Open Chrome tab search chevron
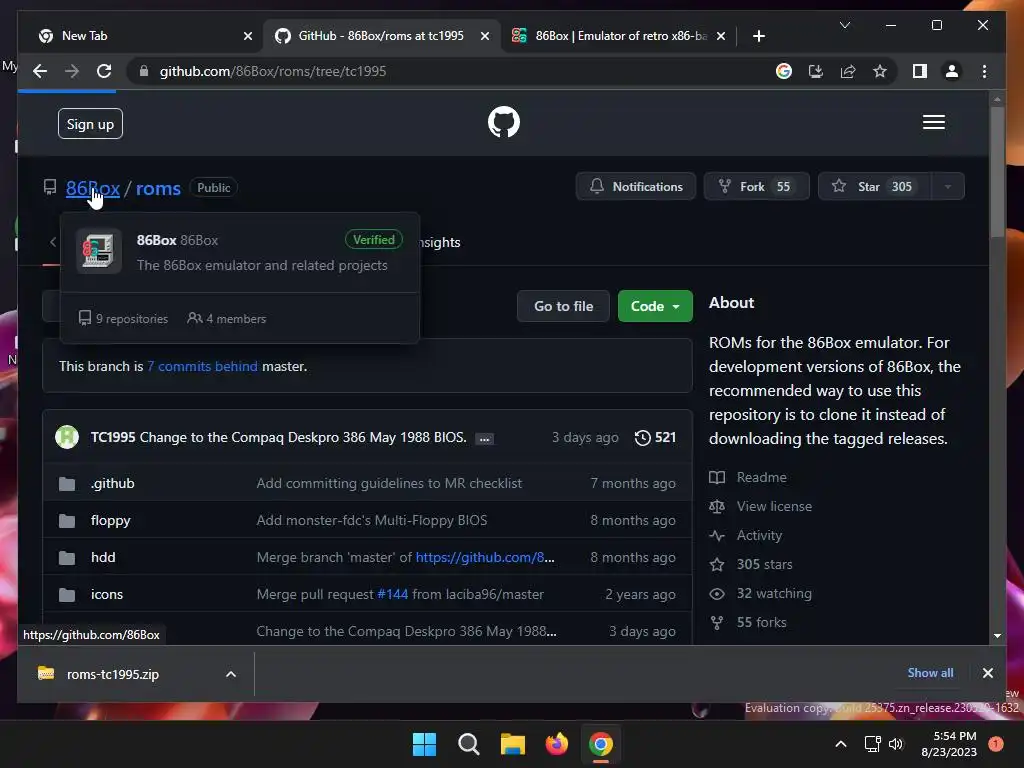1024x768 pixels. coord(844,25)
